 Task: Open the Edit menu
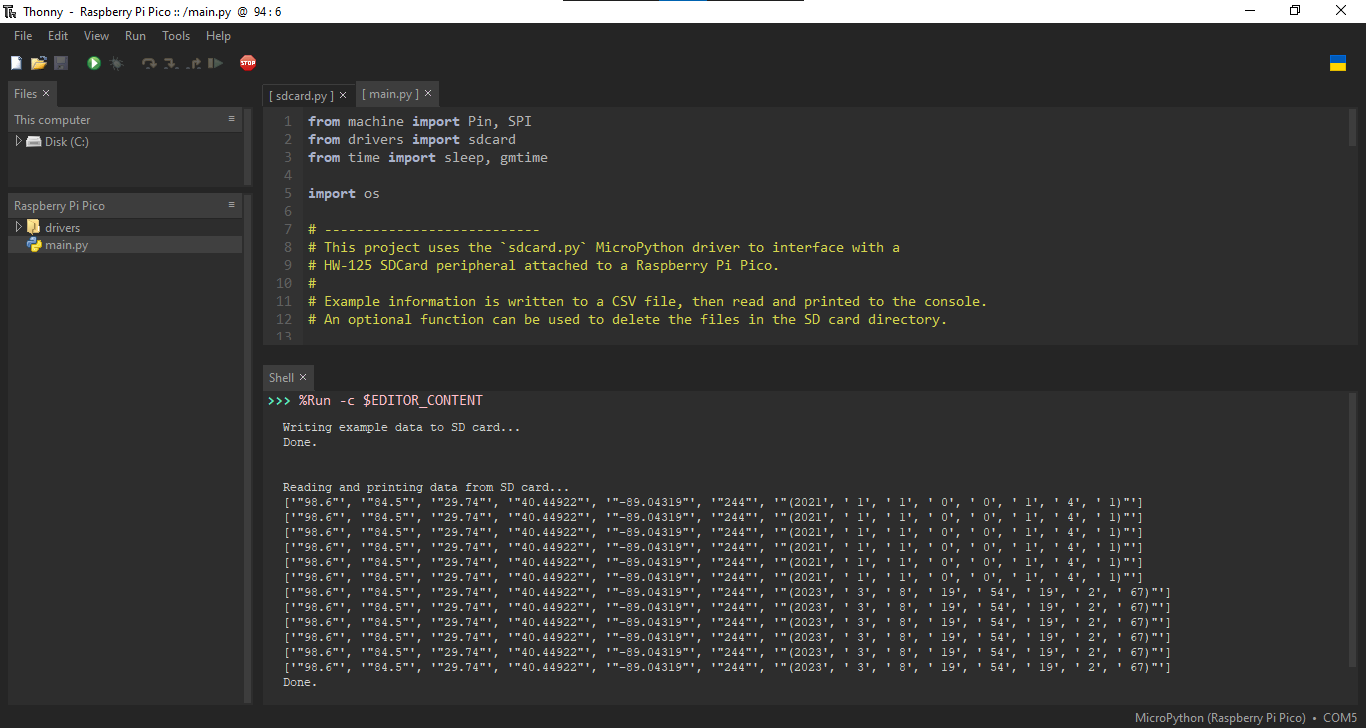coord(58,35)
